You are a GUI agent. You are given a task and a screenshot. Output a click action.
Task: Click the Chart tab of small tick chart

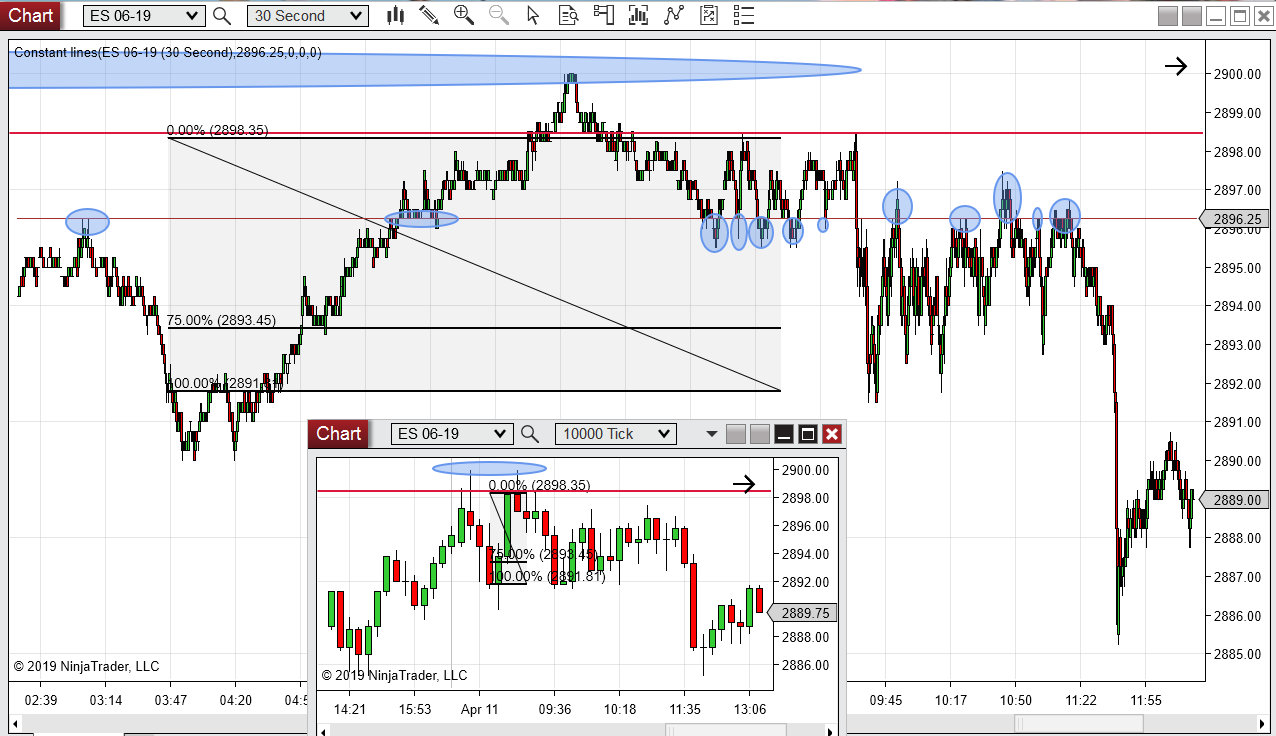pyautogui.click(x=338, y=433)
